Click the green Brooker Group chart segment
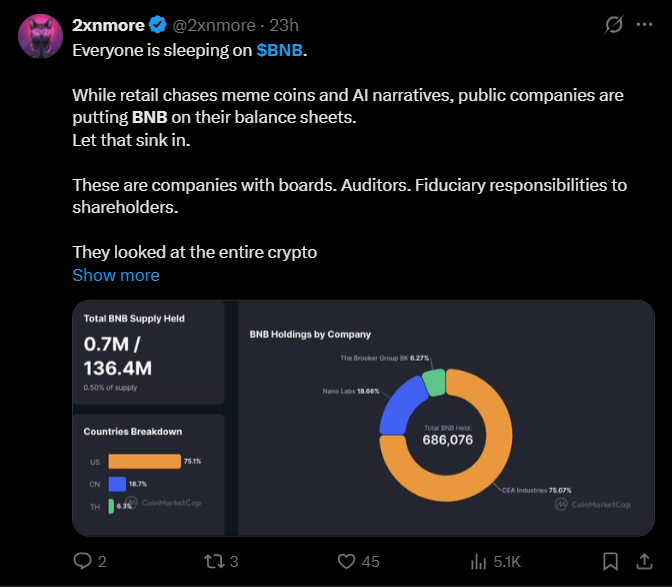Screen dimensions: 672x587 click(x=433, y=381)
